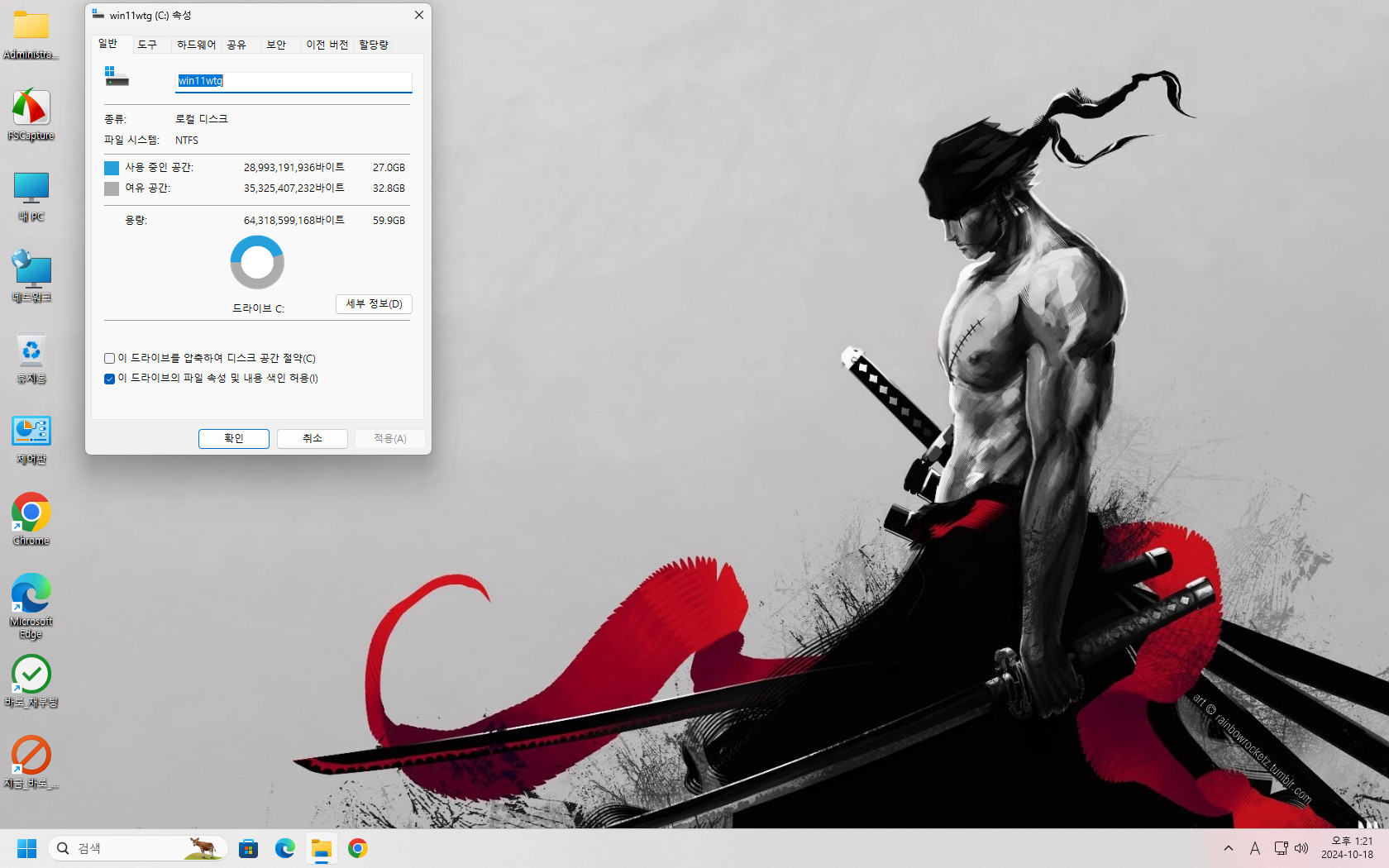Image resolution: width=1389 pixels, height=868 pixels.
Task: Open the Administrator folder desktop icon
Action: [31, 35]
